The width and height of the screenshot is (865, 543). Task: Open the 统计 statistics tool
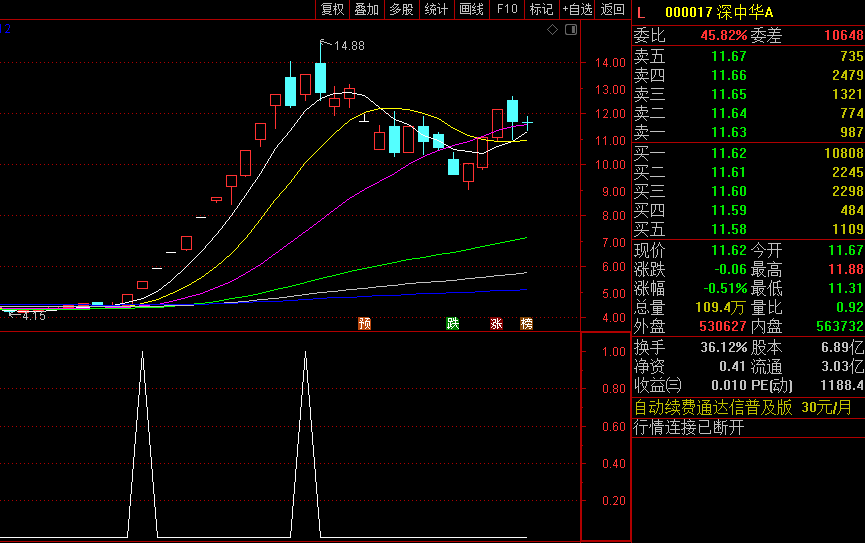pos(436,9)
